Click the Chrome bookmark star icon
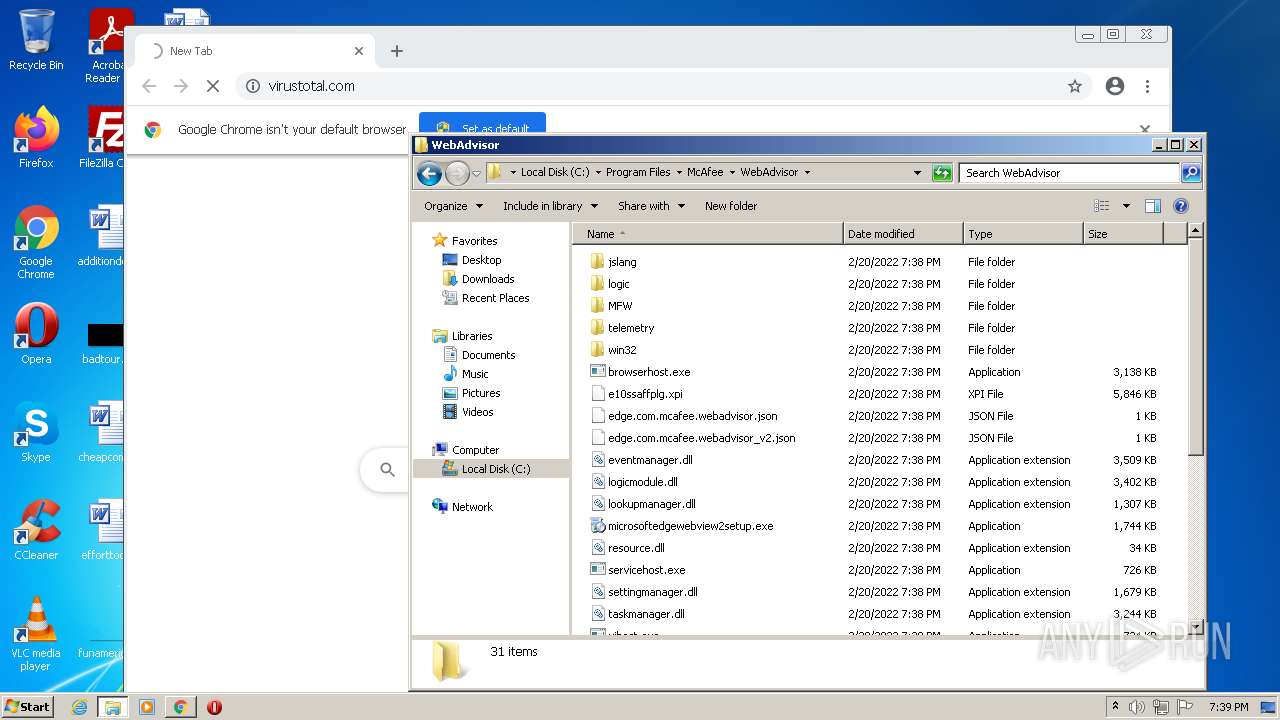This screenshot has width=1280, height=720. click(x=1075, y=86)
